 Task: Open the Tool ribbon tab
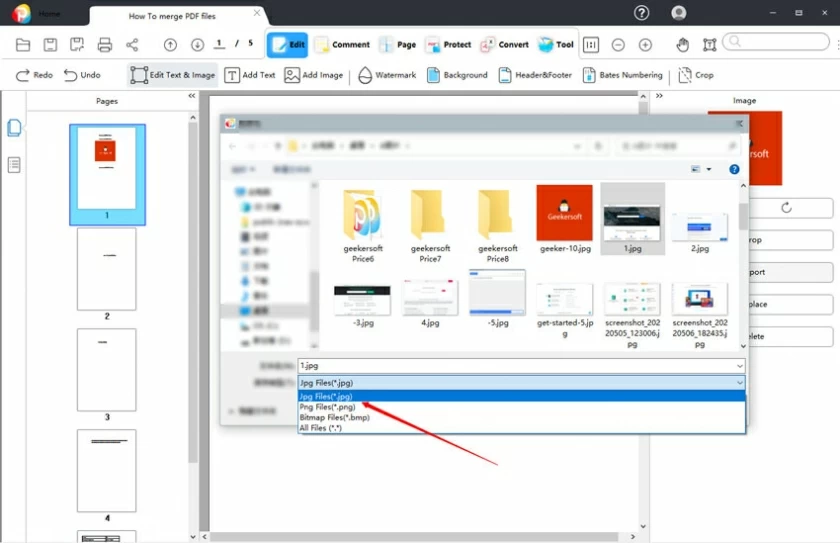point(556,45)
